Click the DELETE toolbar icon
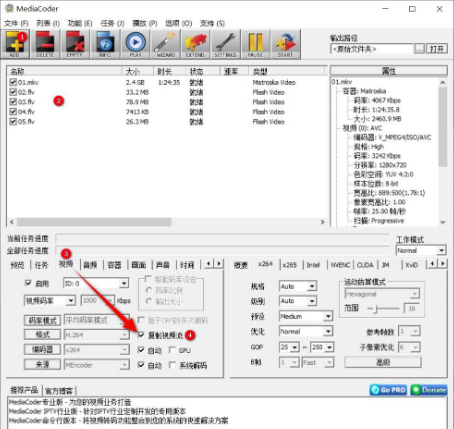Viewport: 454px width, 429px height. (x=45, y=44)
